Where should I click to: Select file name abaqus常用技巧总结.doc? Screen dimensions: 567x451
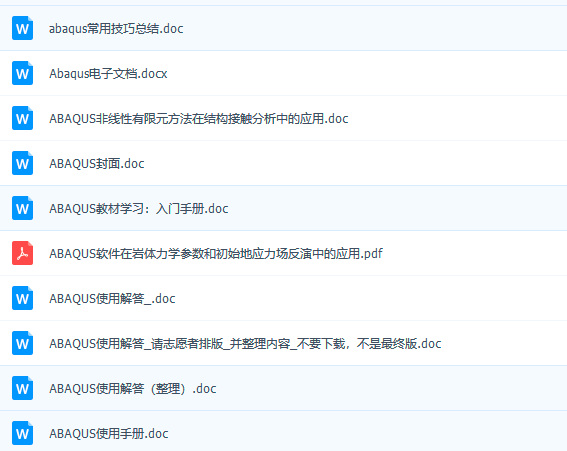coord(116,28)
